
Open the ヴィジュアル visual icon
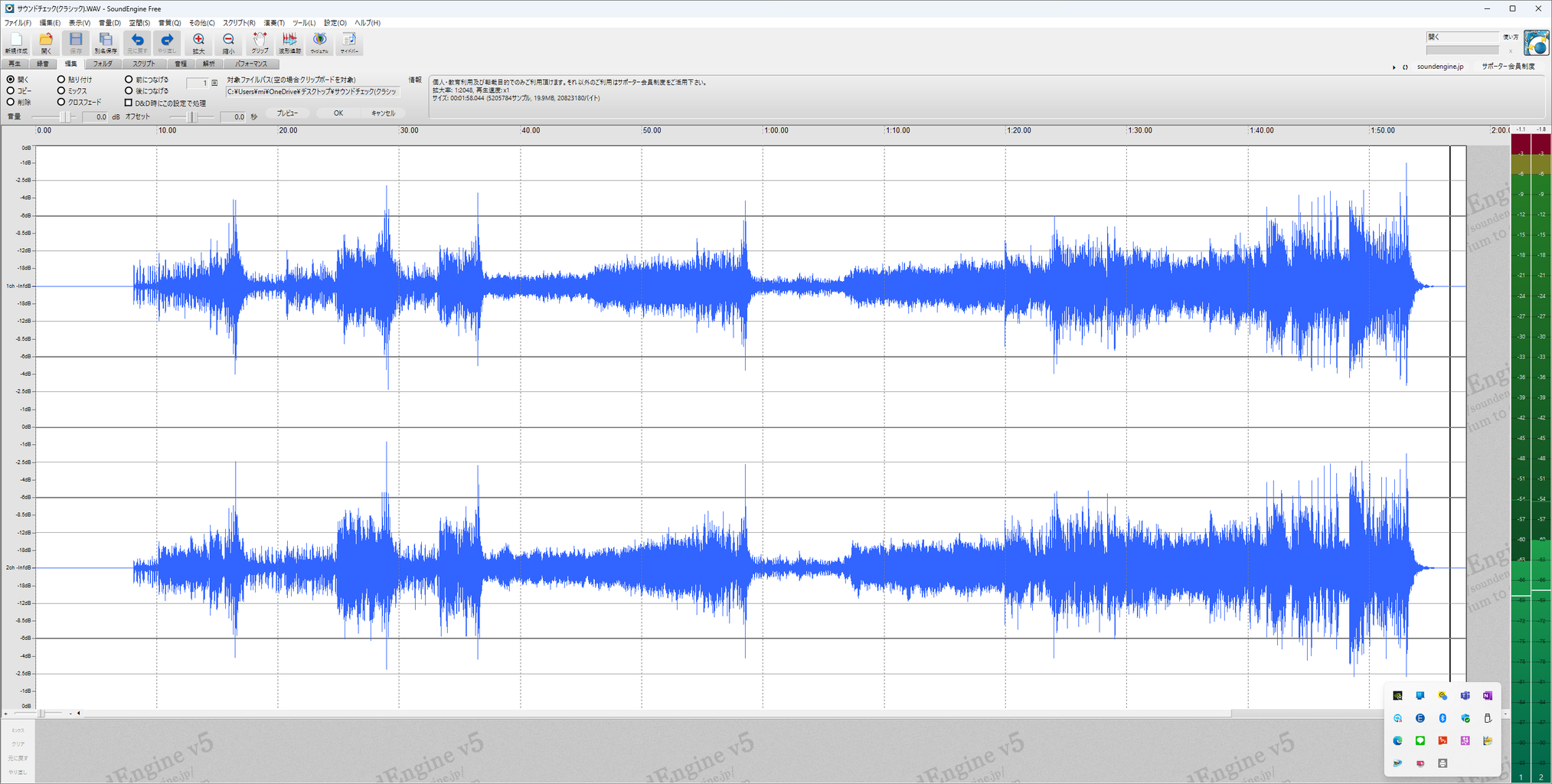[319, 43]
